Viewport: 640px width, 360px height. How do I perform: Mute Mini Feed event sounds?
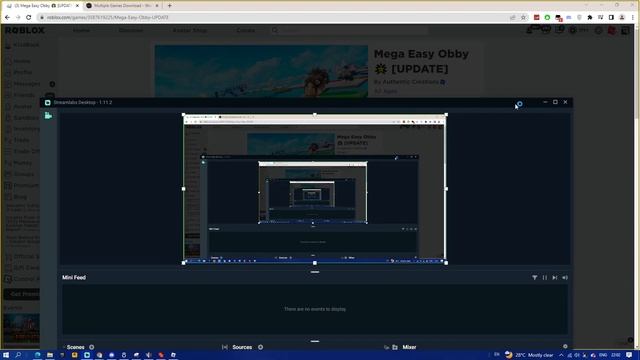click(x=565, y=278)
